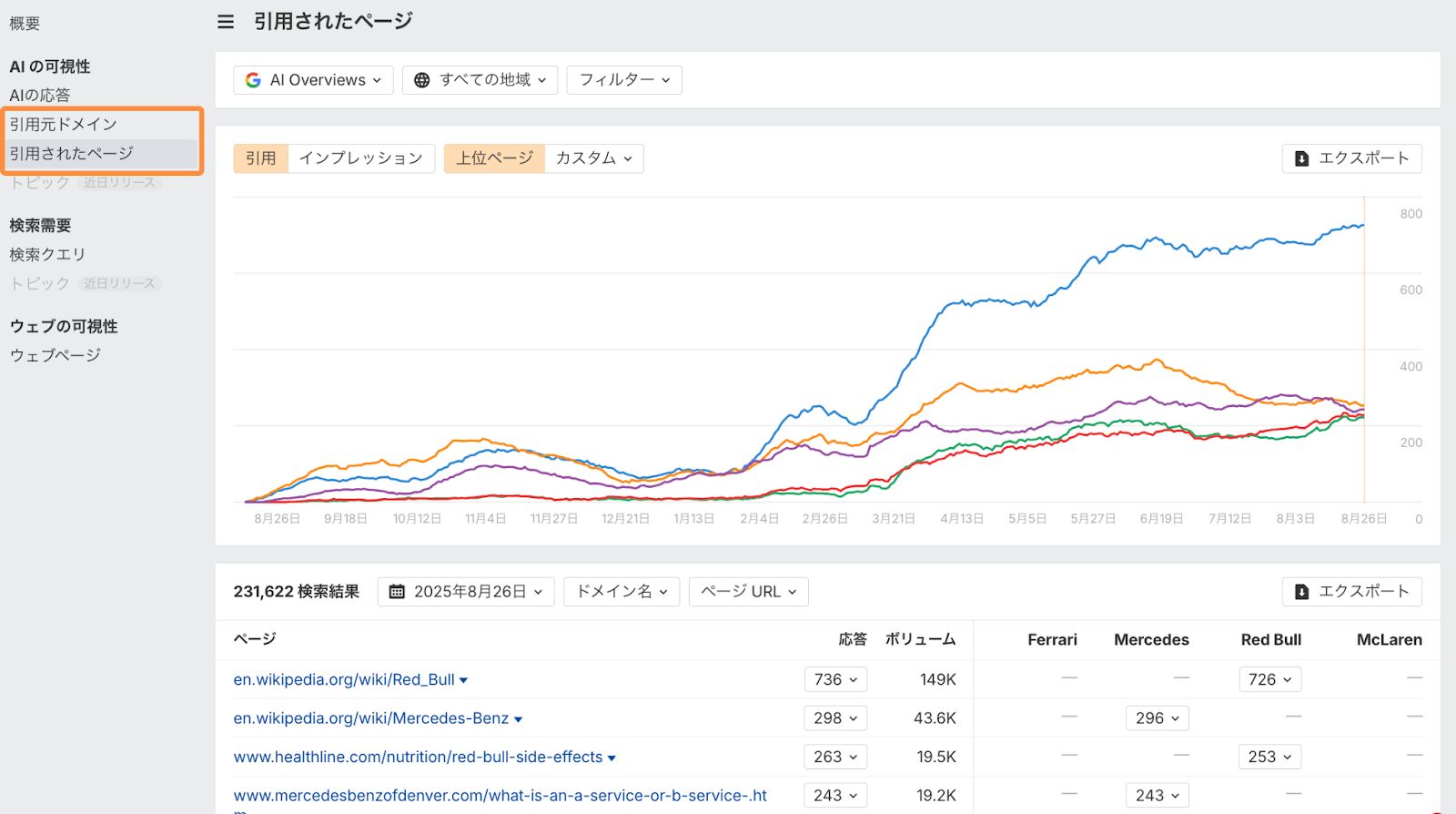Expand the ドメイン名 filter dropdown

tap(622, 592)
